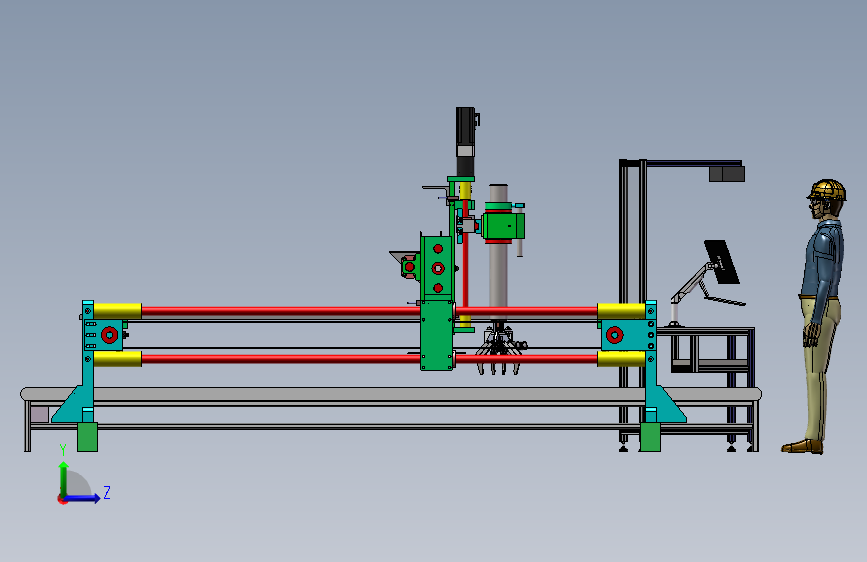The width and height of the screenshot is (867, 562).
Task: Click the green Y axis arrow of the triad
Action: (x=64, y=479)
